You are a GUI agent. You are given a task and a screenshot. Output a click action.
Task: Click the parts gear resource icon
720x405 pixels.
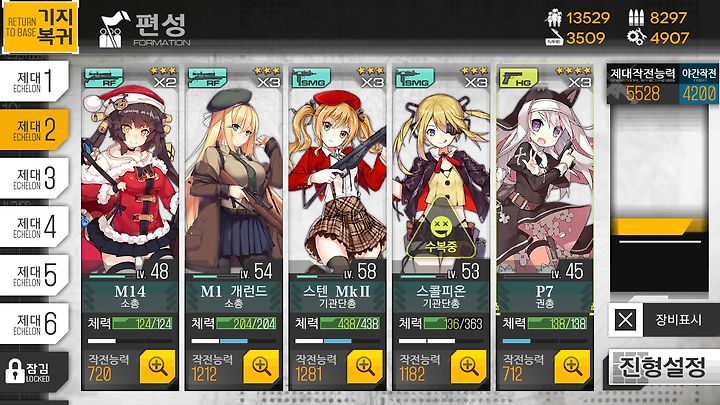click(x=636, y=37)
